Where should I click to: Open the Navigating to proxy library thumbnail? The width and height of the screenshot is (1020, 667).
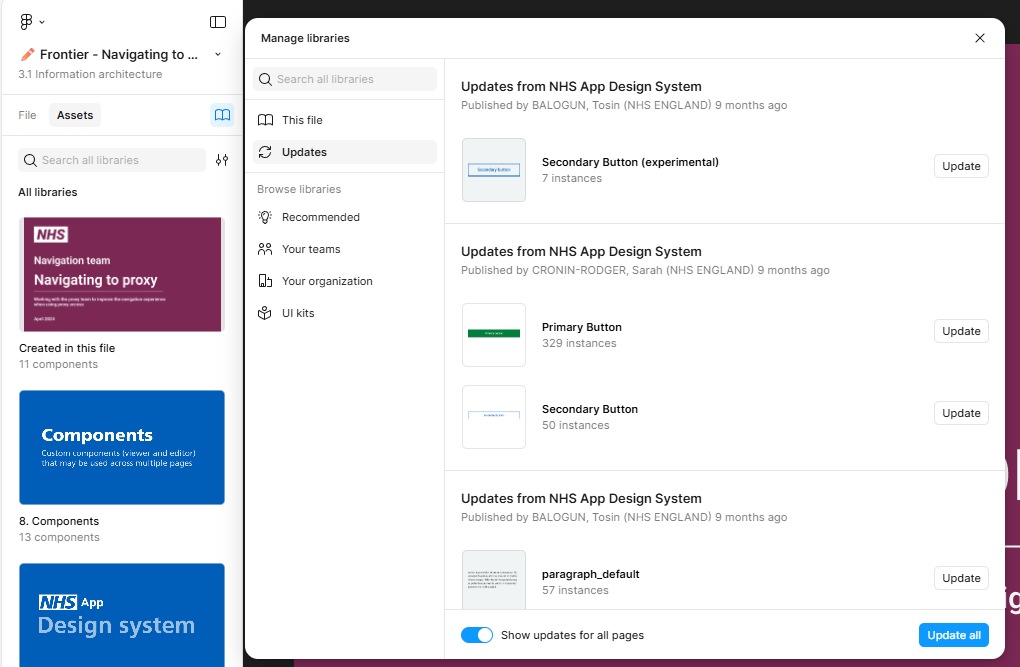click(121, 274)
